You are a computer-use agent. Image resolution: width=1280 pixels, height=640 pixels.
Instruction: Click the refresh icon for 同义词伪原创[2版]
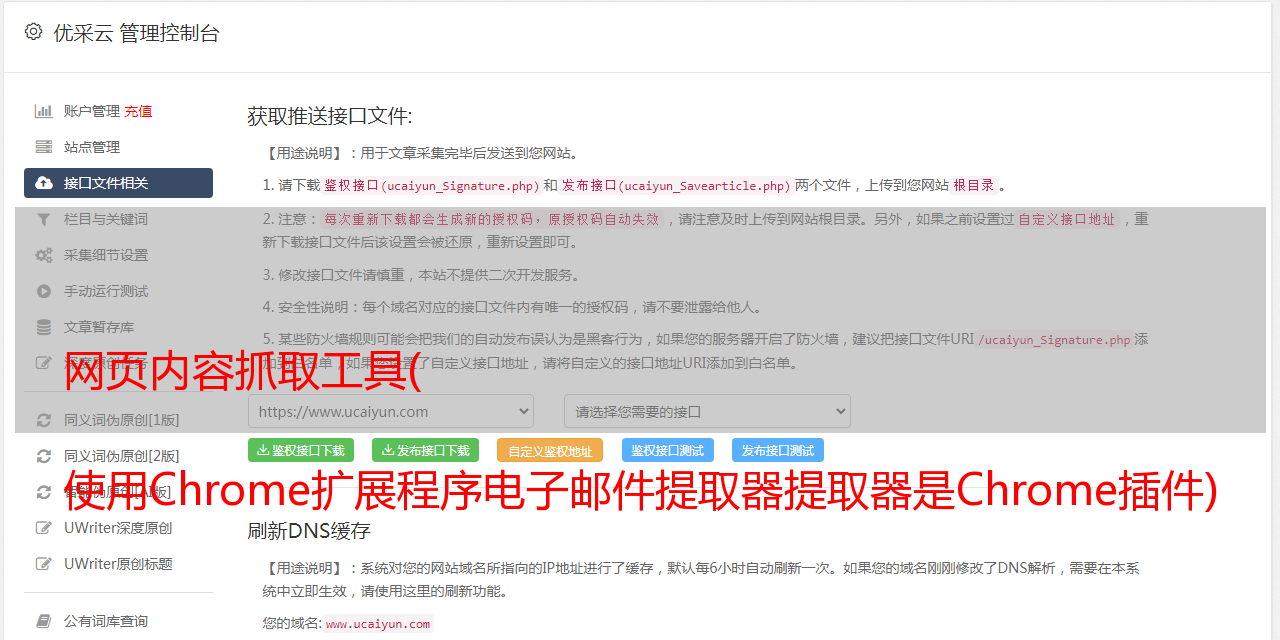44,456
